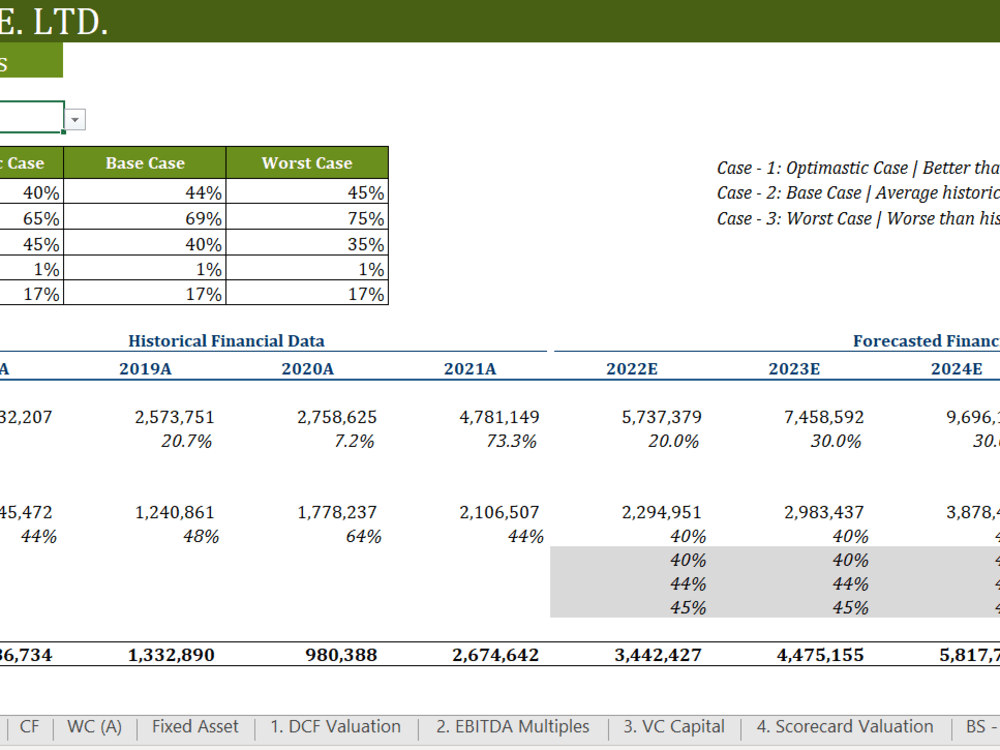Select the 64% margin cell under 2020A
This screenshot has height=750, width=1000.
[364, 536]
